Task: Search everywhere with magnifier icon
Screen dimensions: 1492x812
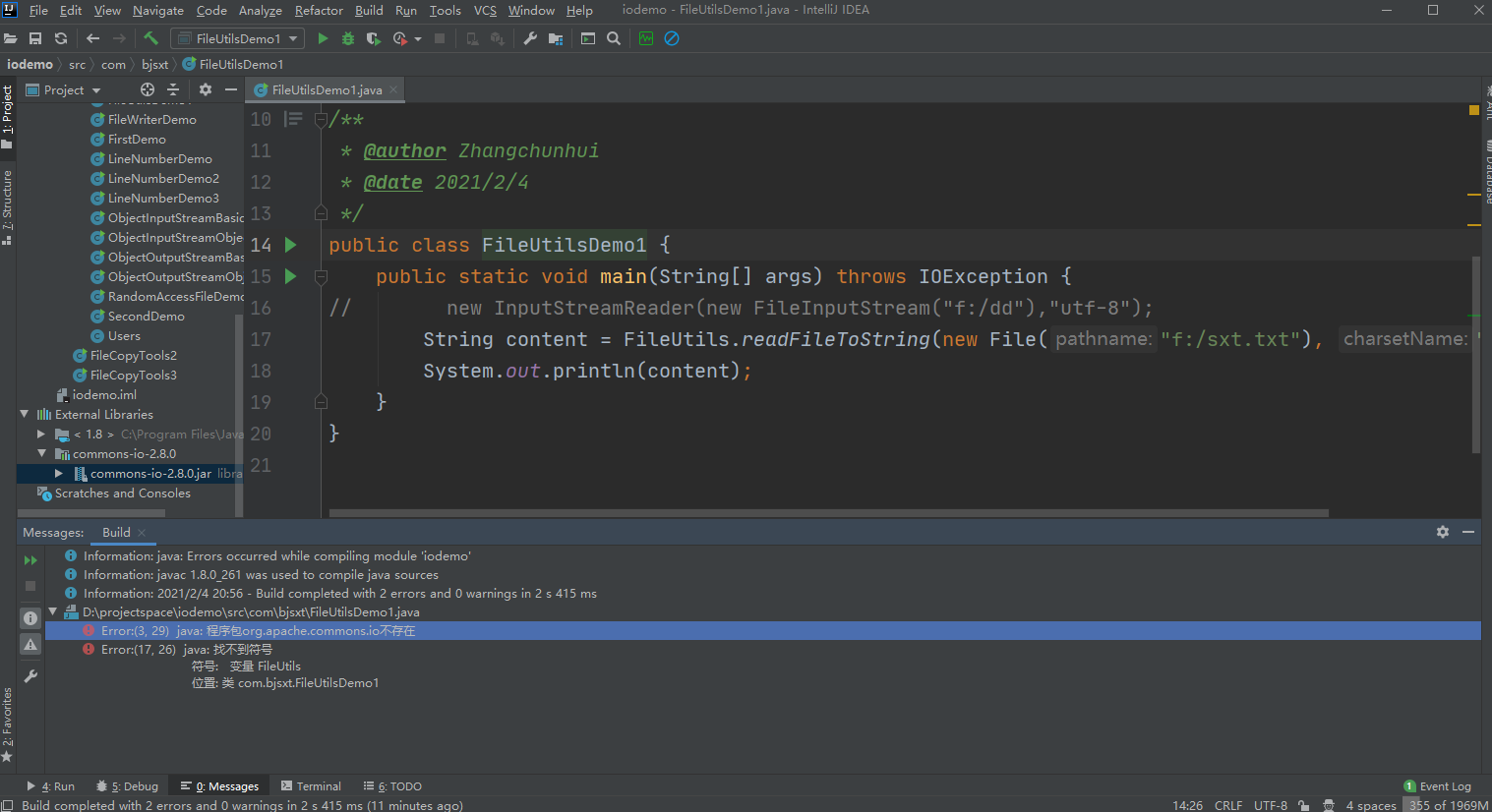Action: pyautogui.click(x=614, y=38)
